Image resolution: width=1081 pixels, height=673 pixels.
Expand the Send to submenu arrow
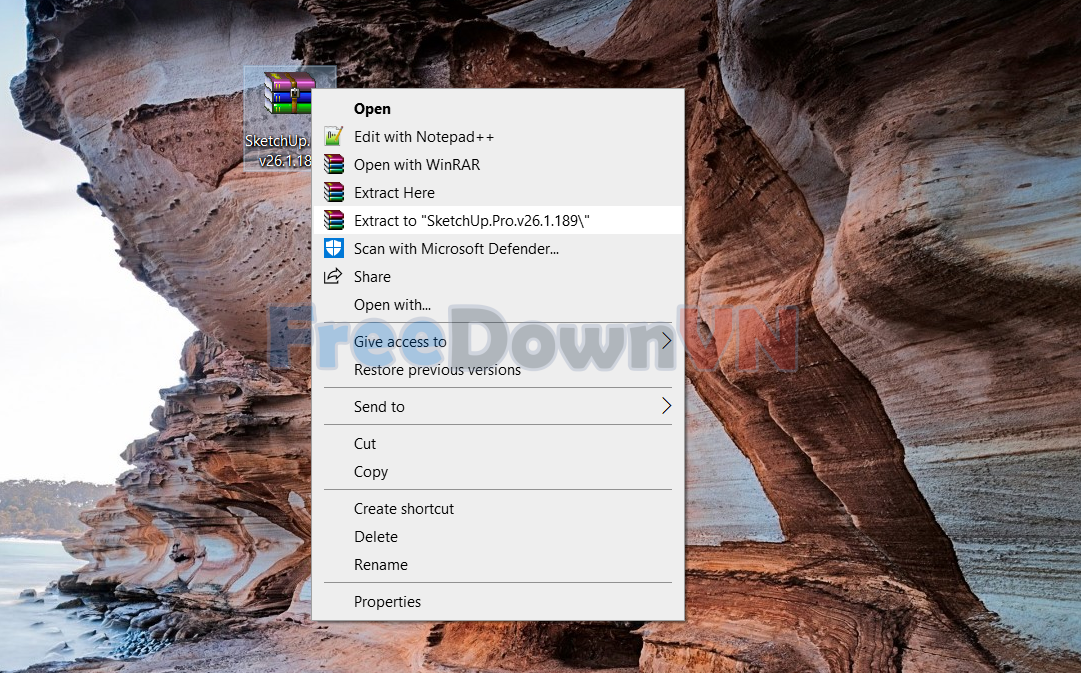[x=666, y=407]
